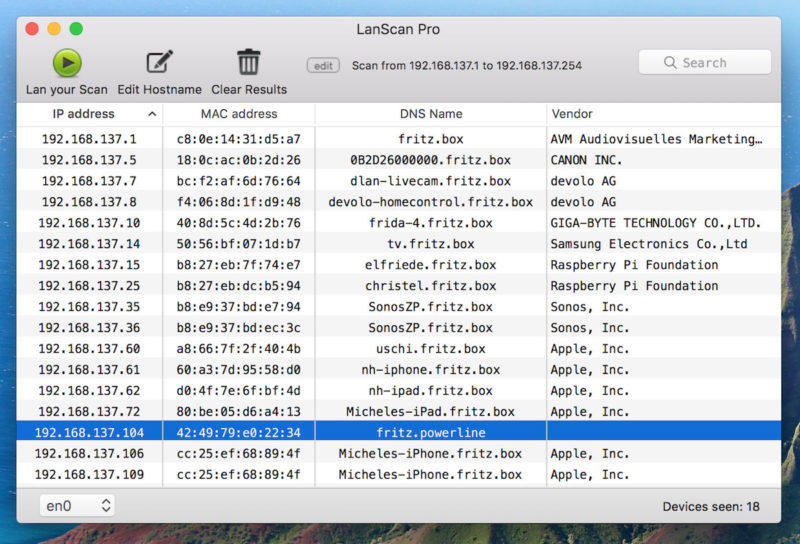Select IP 192.168.137.106 cell
This screenshot has width=800, height=544.
pyautogui.click(x=89, y=454)
